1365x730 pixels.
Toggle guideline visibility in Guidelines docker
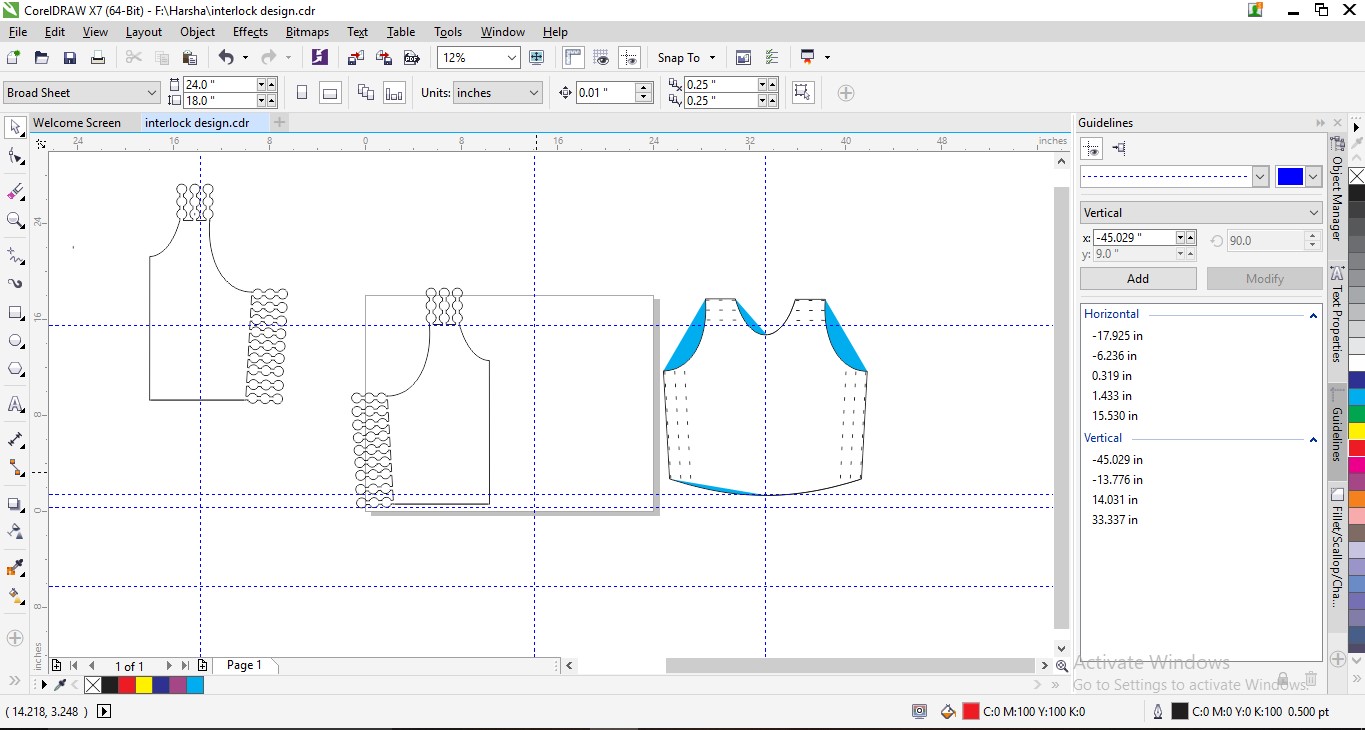[x=1092, y=149]
